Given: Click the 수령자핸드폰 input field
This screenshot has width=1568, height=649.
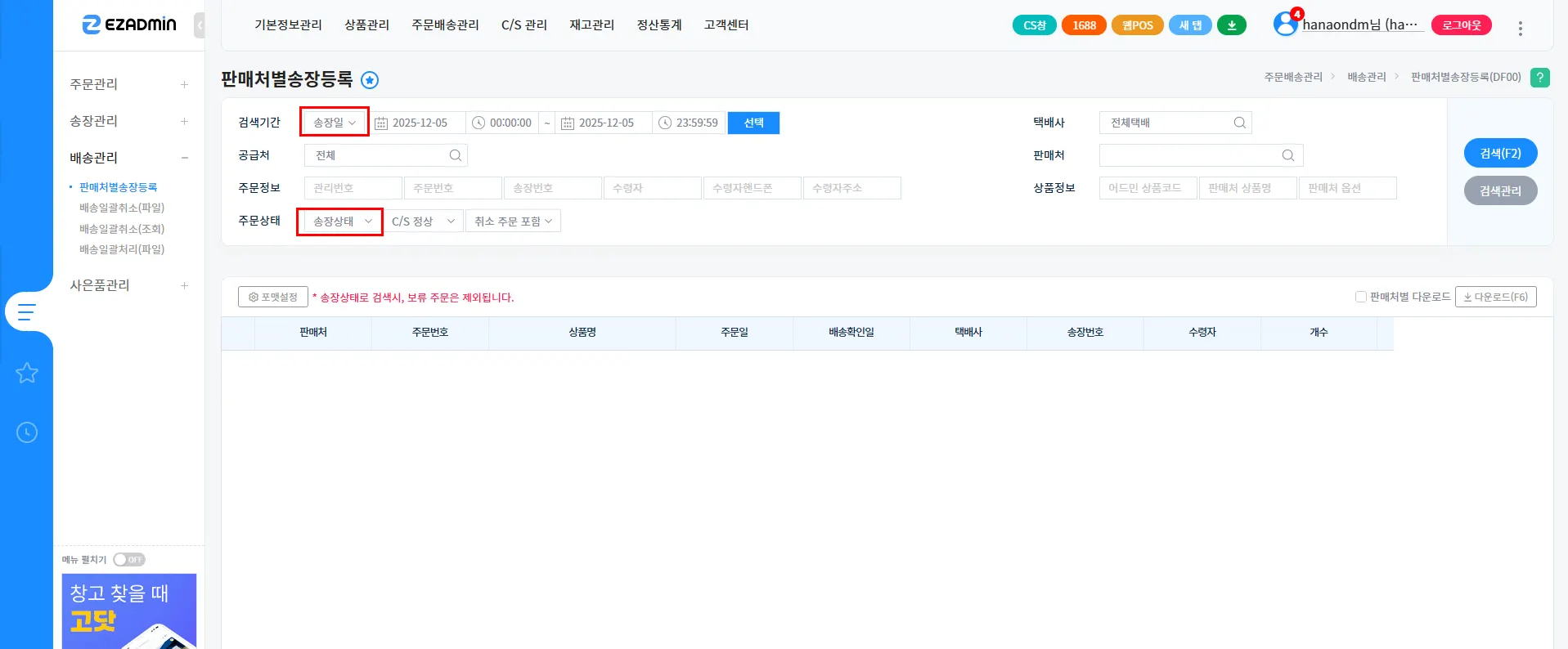Looking at the screenshot, I should [x=752, y=188].
